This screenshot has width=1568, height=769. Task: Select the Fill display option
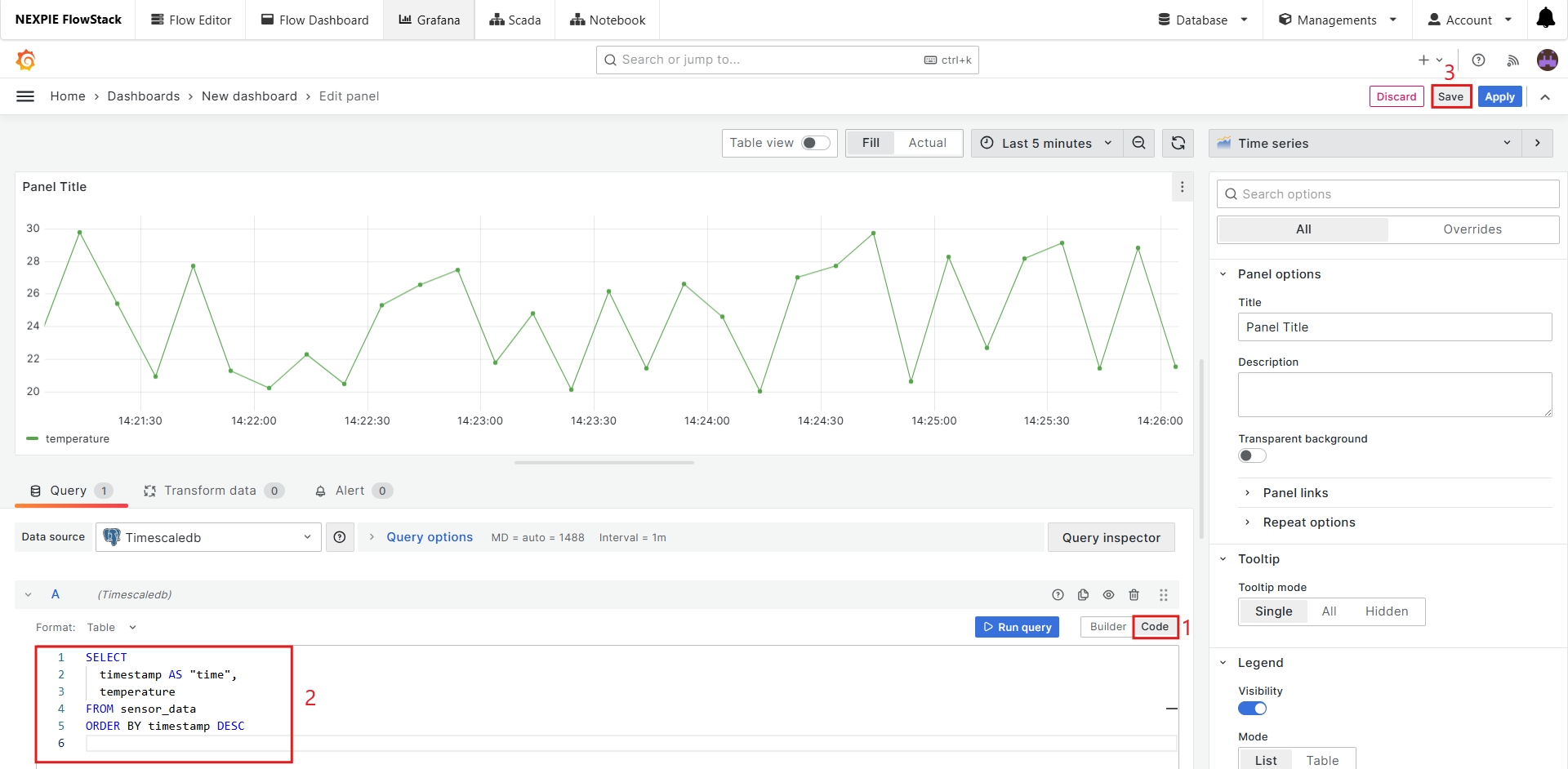click(871, 143)
